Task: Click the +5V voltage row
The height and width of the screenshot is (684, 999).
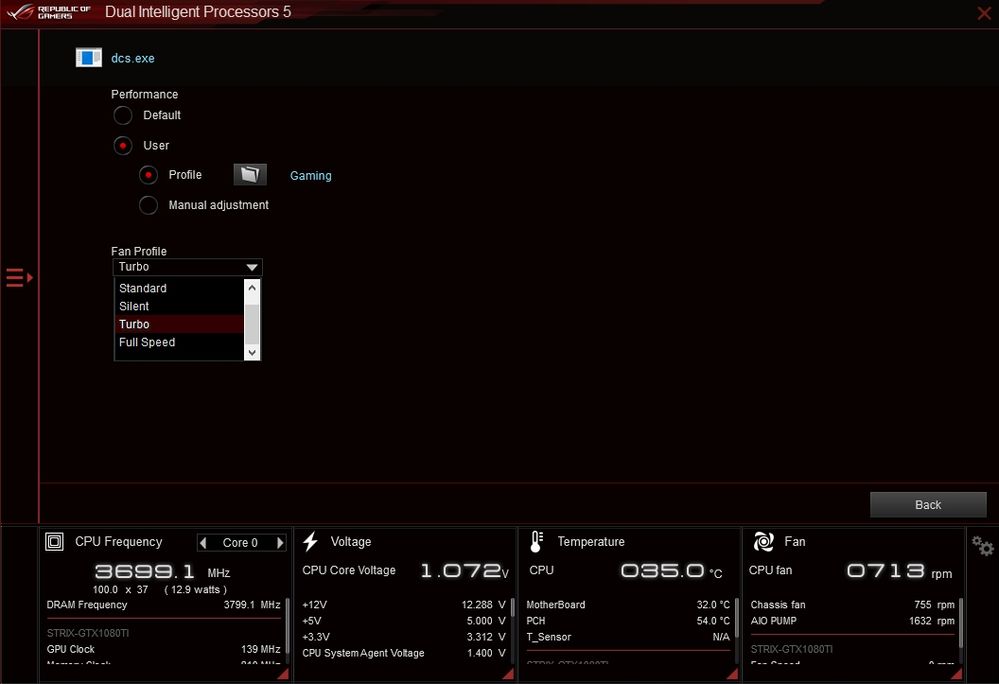Action: pos(404,621)
